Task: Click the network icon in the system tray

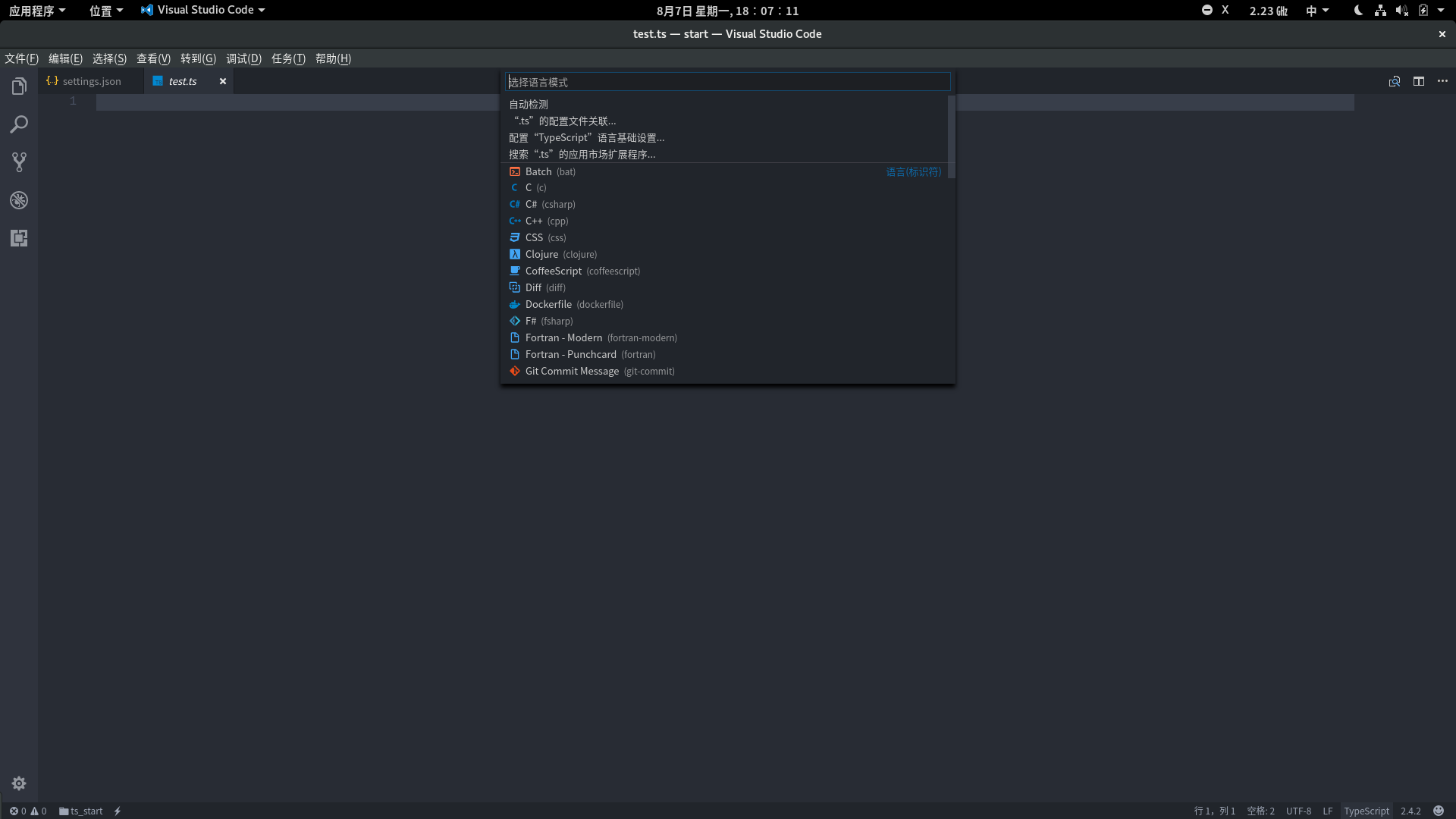Action: tap(1380, 10)
